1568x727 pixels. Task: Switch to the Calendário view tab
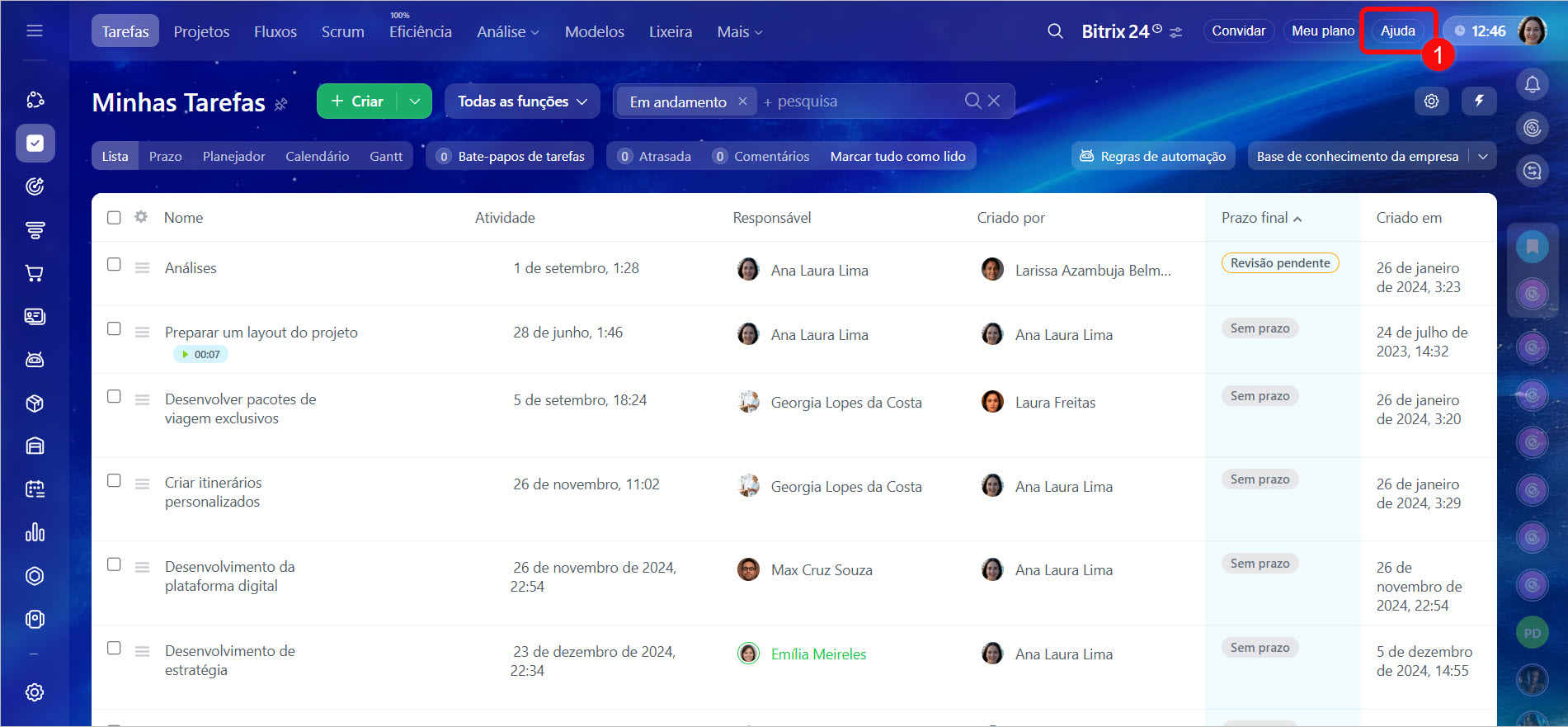pyautogui.click(x=317, y=156)
